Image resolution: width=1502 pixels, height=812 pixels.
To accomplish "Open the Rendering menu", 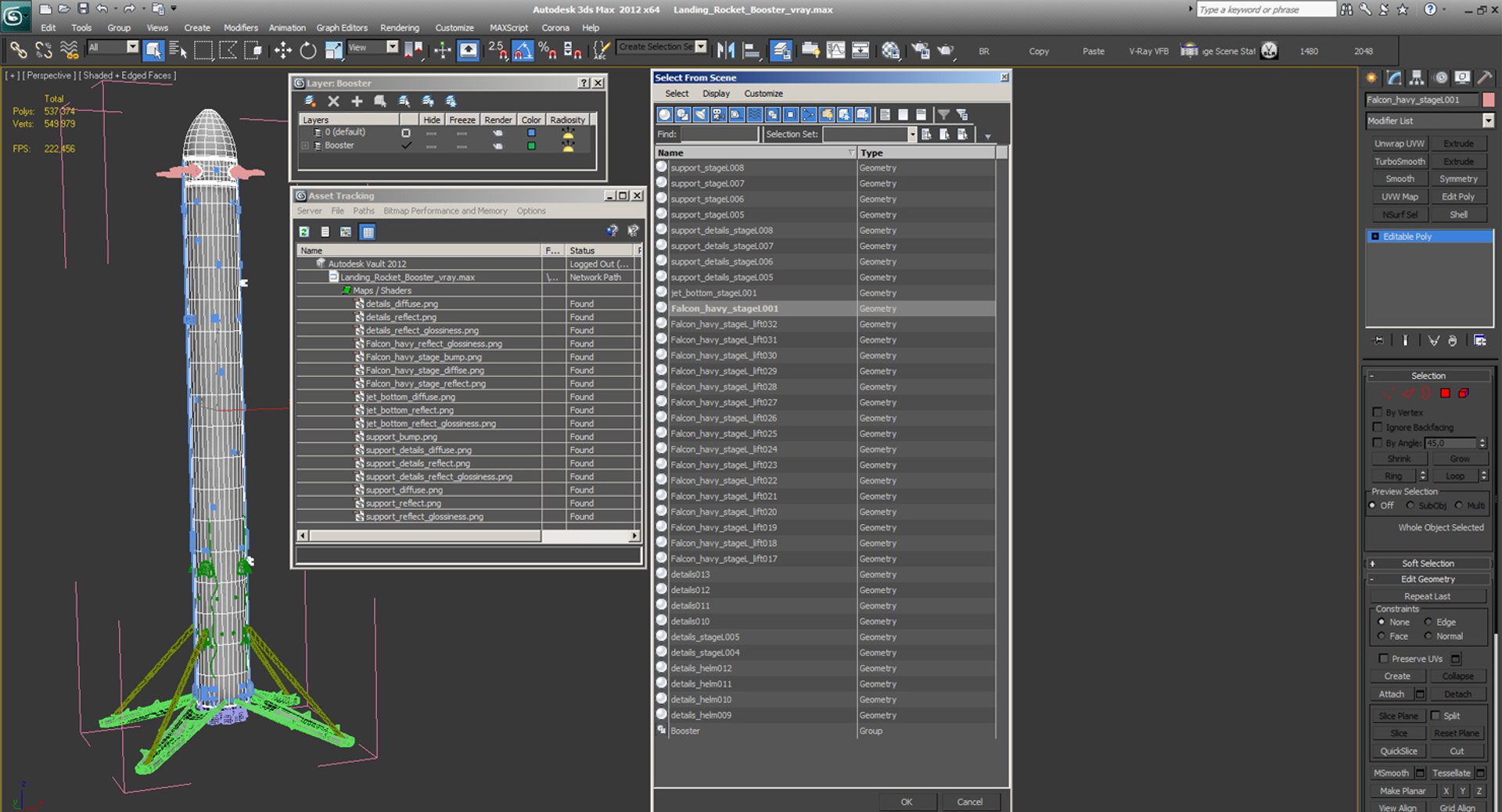I will (x=400, y=27).
